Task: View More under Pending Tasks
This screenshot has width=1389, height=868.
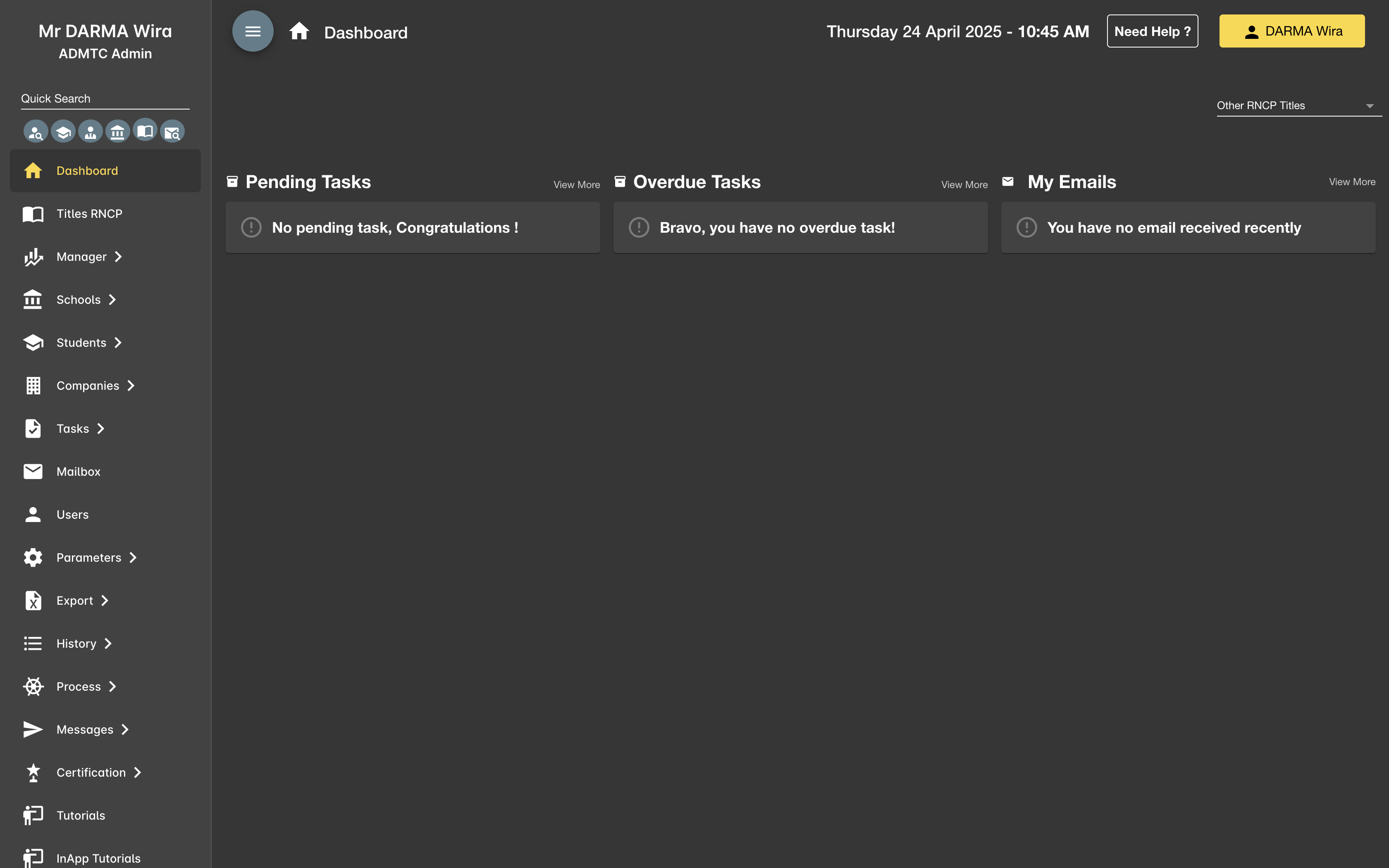Action: coord(576,185)
